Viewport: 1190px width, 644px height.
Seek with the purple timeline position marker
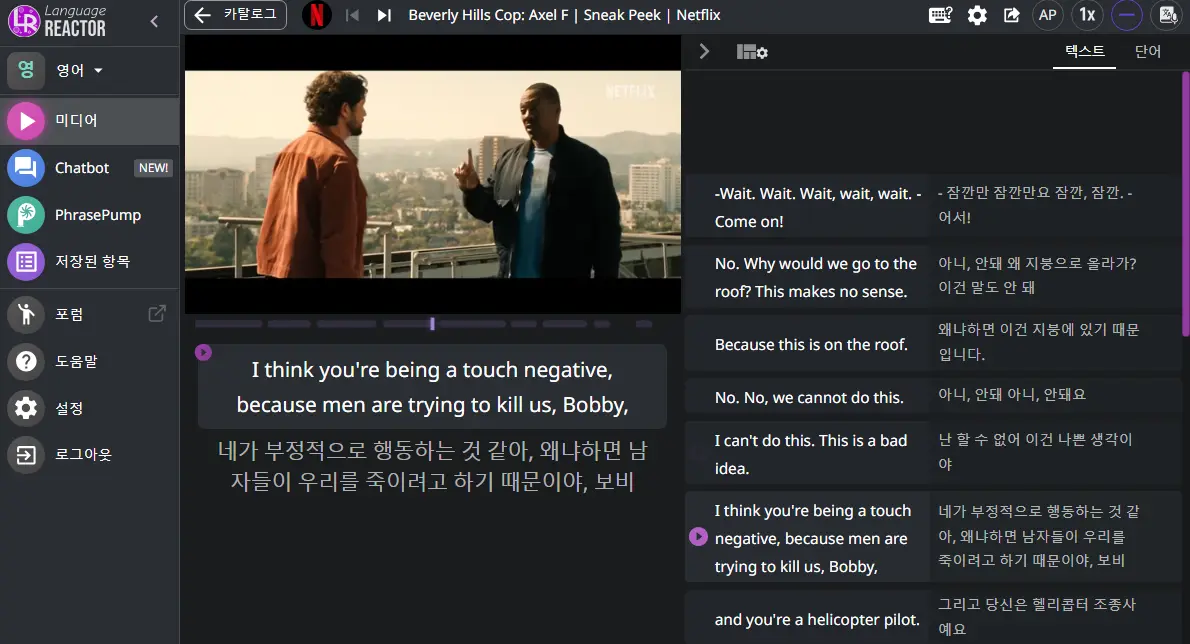433,324
